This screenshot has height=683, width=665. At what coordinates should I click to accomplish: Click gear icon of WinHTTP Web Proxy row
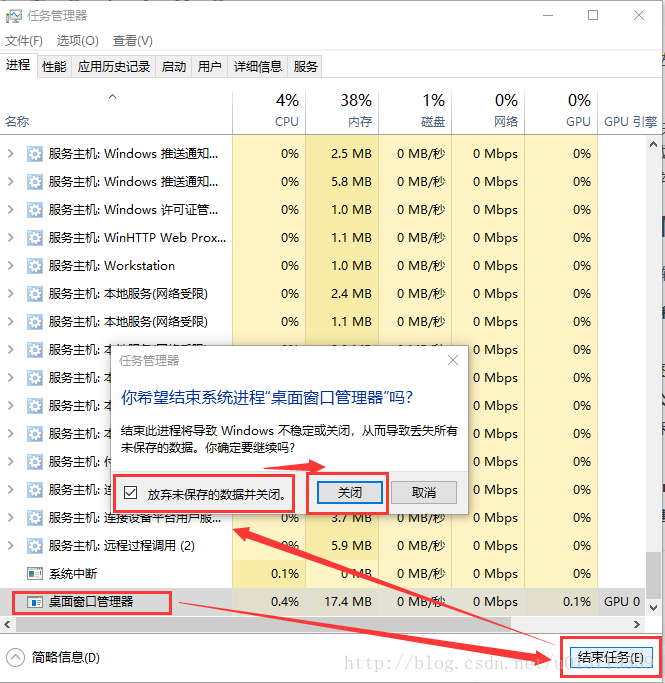(35, 238)
